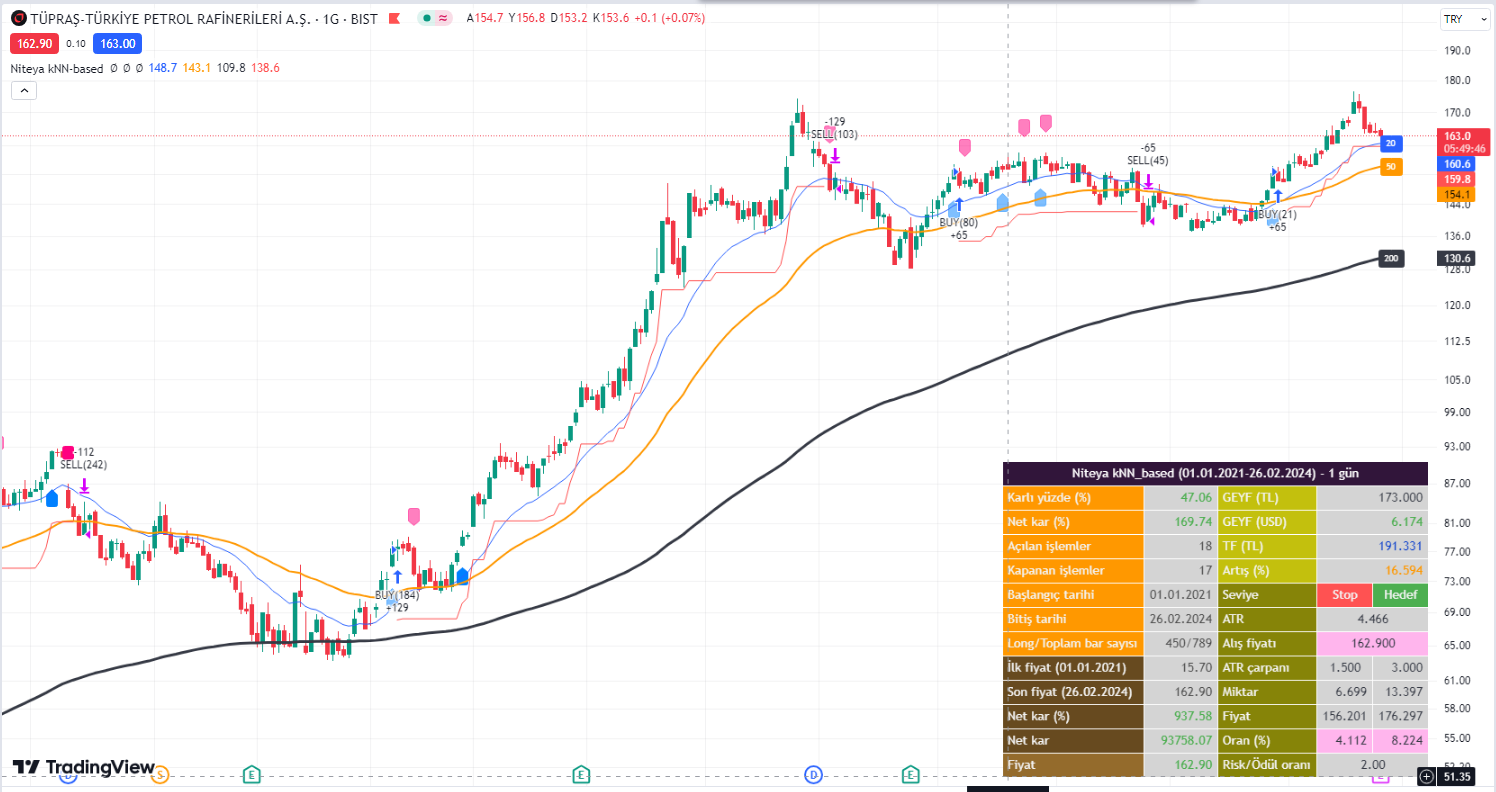Click the green Hedef cell in table
The image size is (1496, 792).
[1400, 595]
